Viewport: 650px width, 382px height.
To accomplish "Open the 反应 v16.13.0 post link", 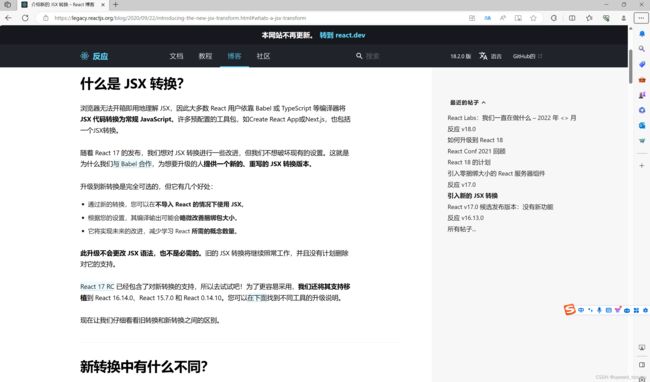I will point(465,218).
